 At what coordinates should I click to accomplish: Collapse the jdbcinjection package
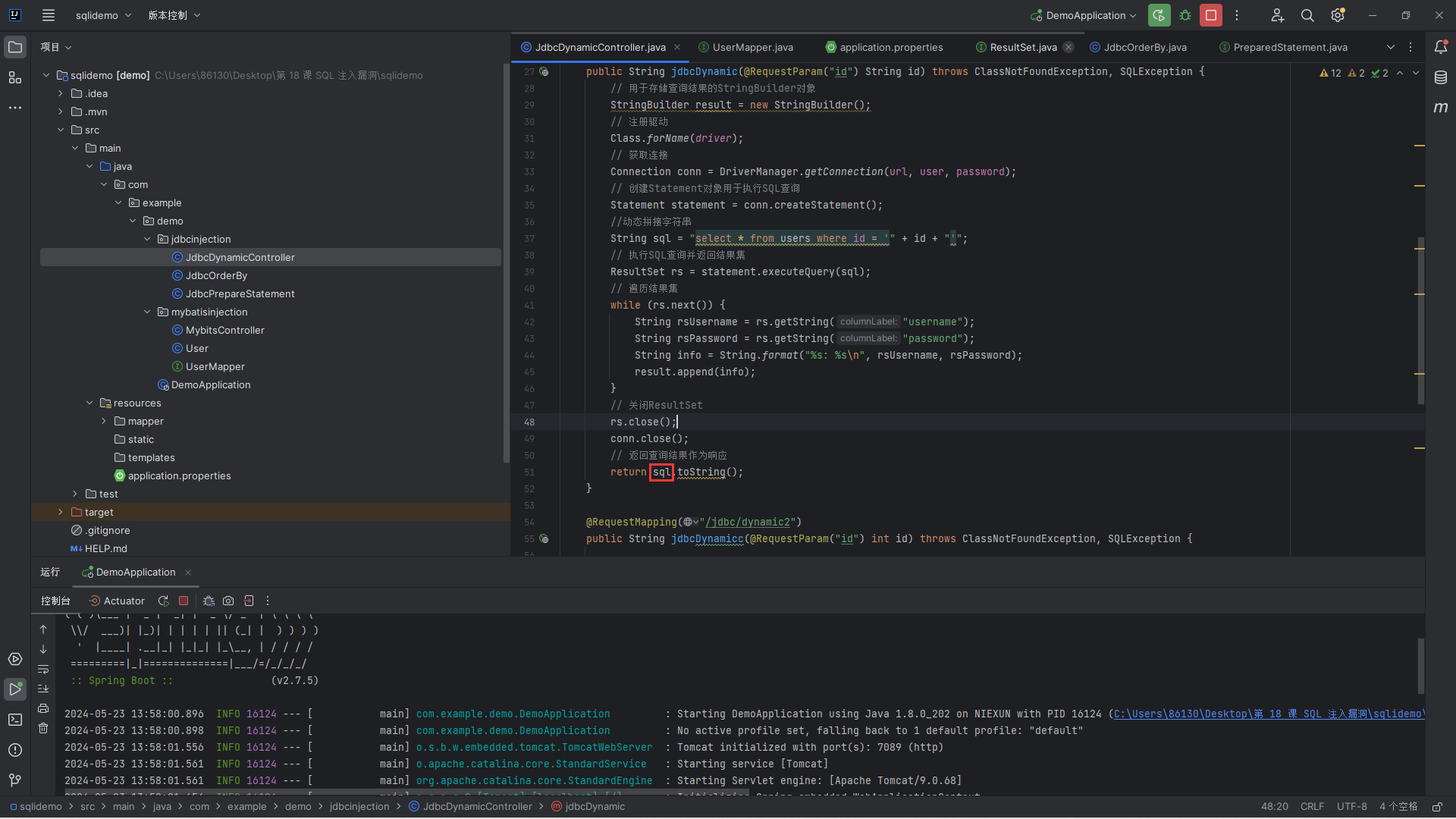click(147, 239)
